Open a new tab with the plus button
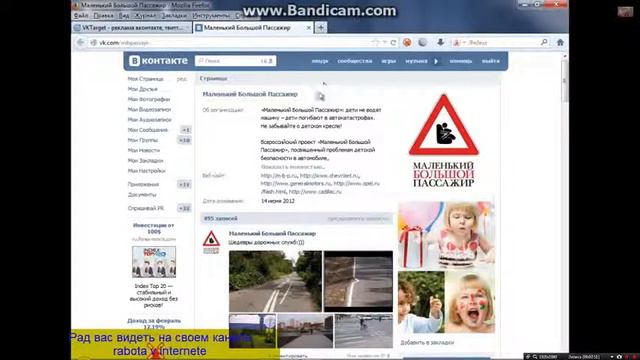Image resolution: width=640 pixels, height=360 pixels. (x=321, y=27)
